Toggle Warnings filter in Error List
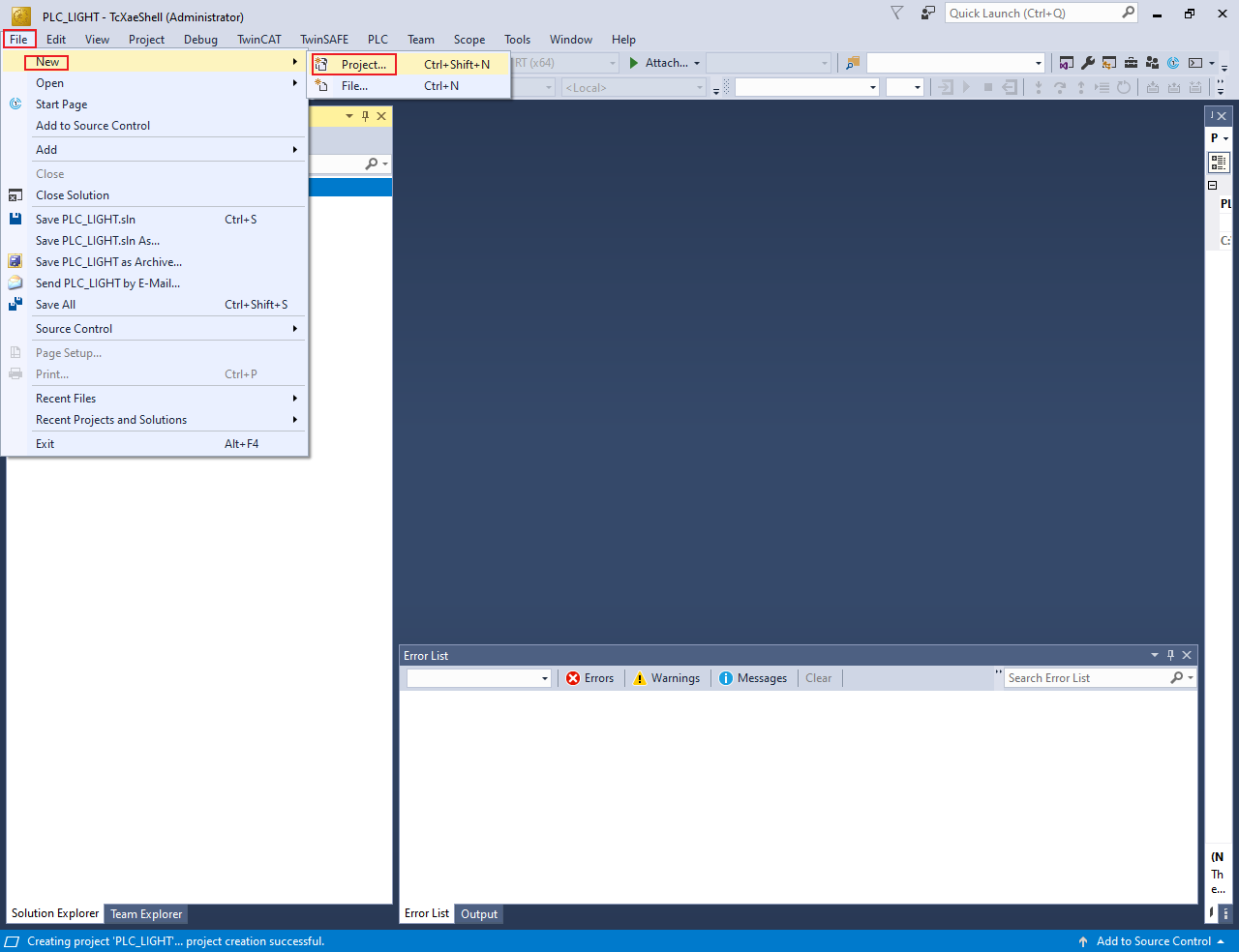1239x952 pixels. point(666,678)
